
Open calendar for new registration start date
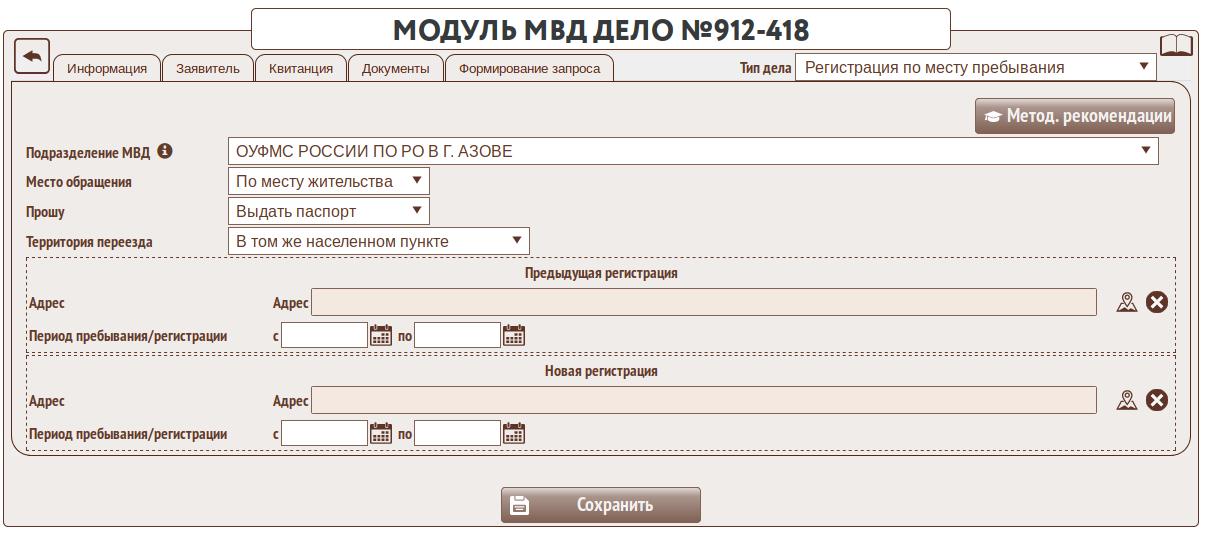pyautogui.click(x=381, y=433)
